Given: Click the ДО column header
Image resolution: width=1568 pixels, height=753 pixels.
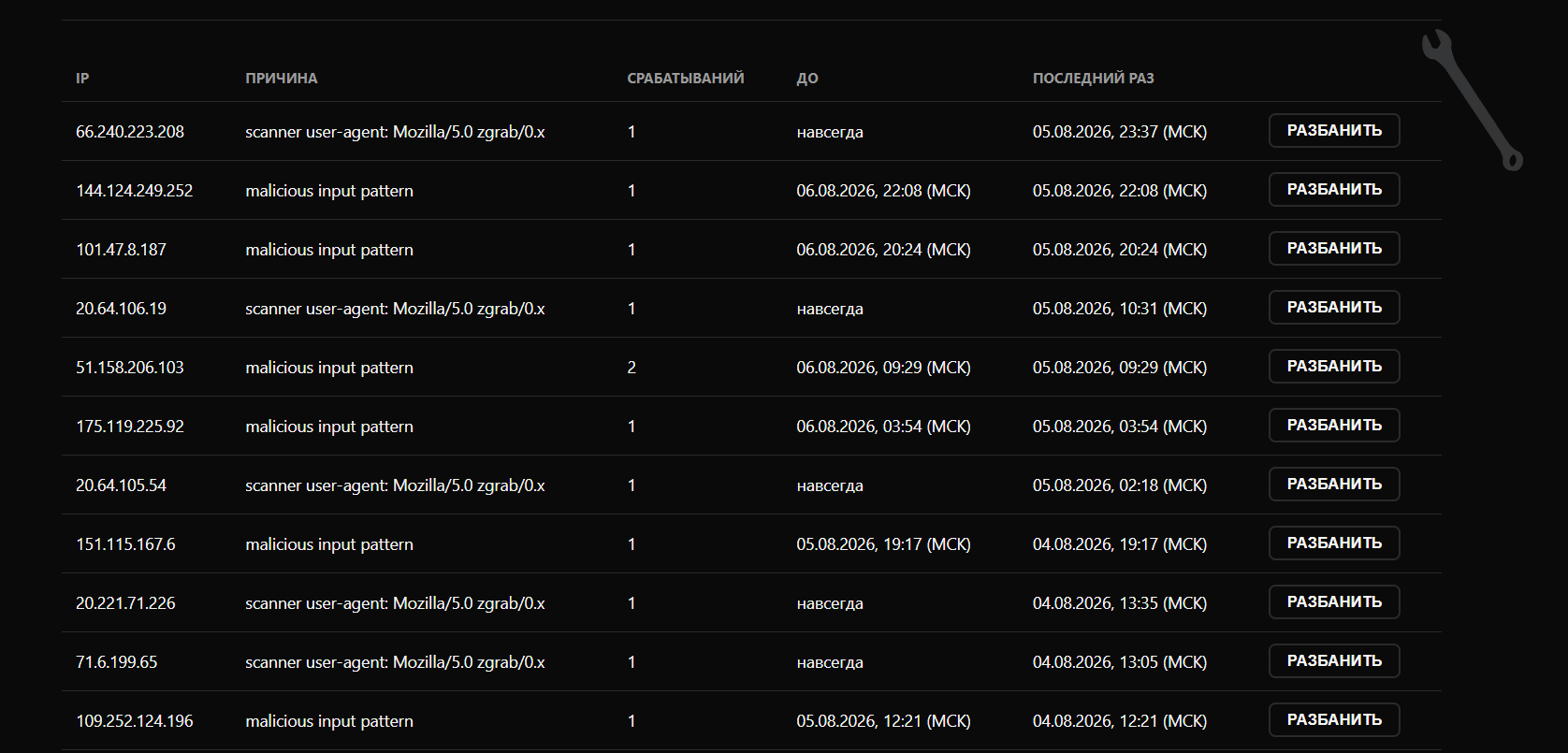Looking at the screenshot, I should [x=807, y=79].
